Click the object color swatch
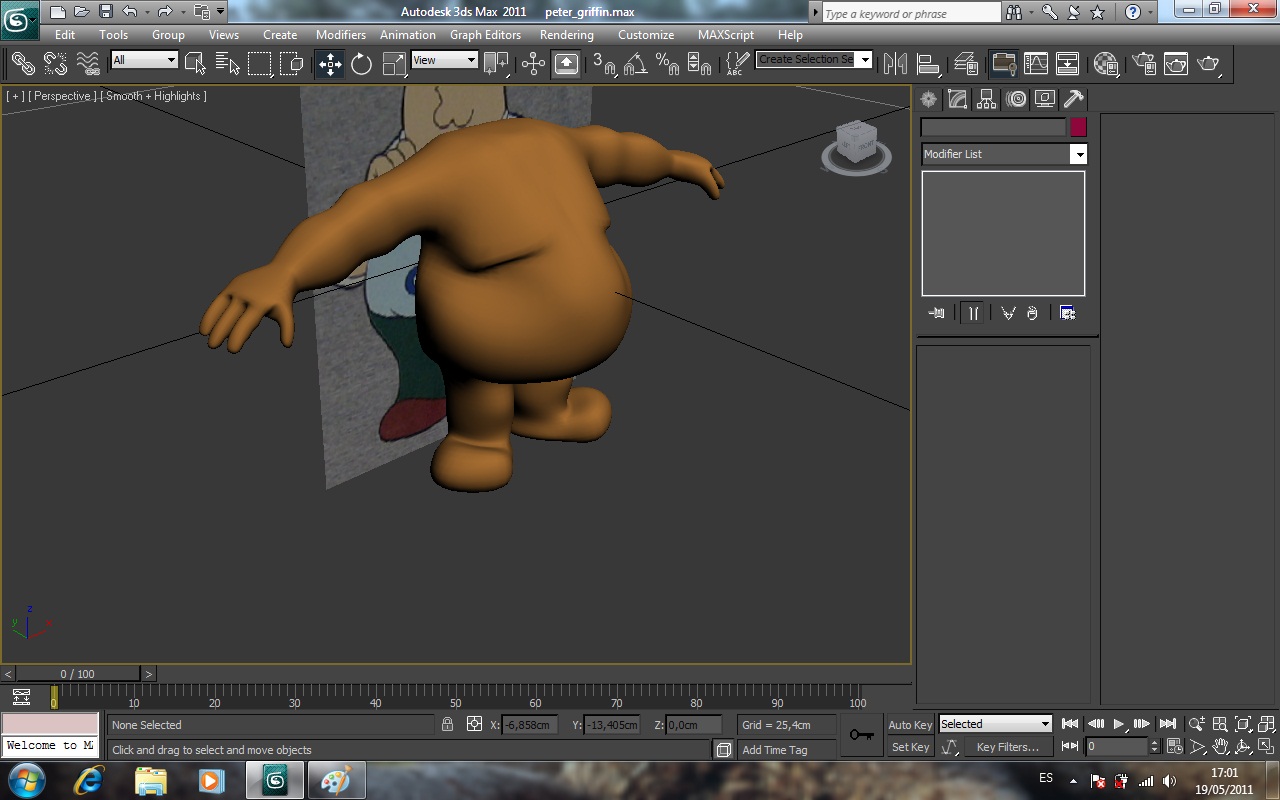The width and height of the screenshot is (1280, 800). click(x=1078, y=127)
